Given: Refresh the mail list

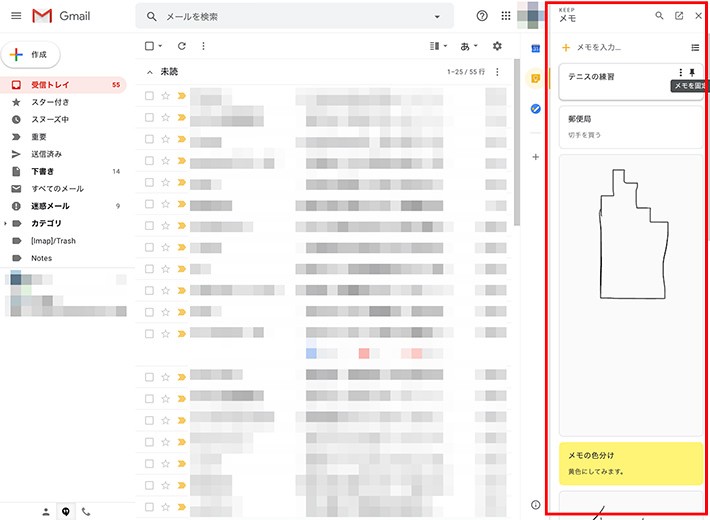Looking at the screenshot, I should point(182,46).
